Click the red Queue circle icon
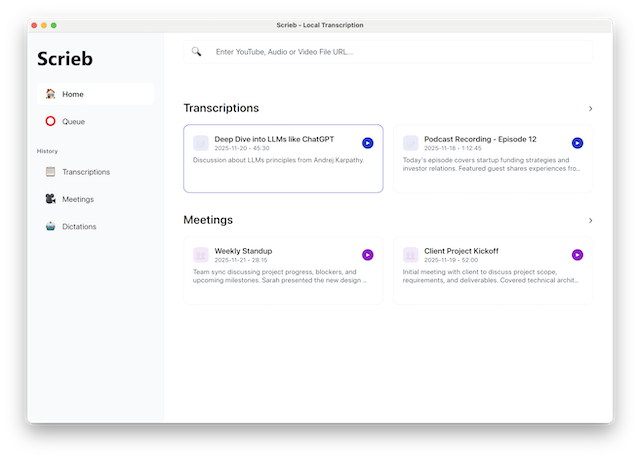The width and height of the screenshot is (640, 459). click(50, 122)
